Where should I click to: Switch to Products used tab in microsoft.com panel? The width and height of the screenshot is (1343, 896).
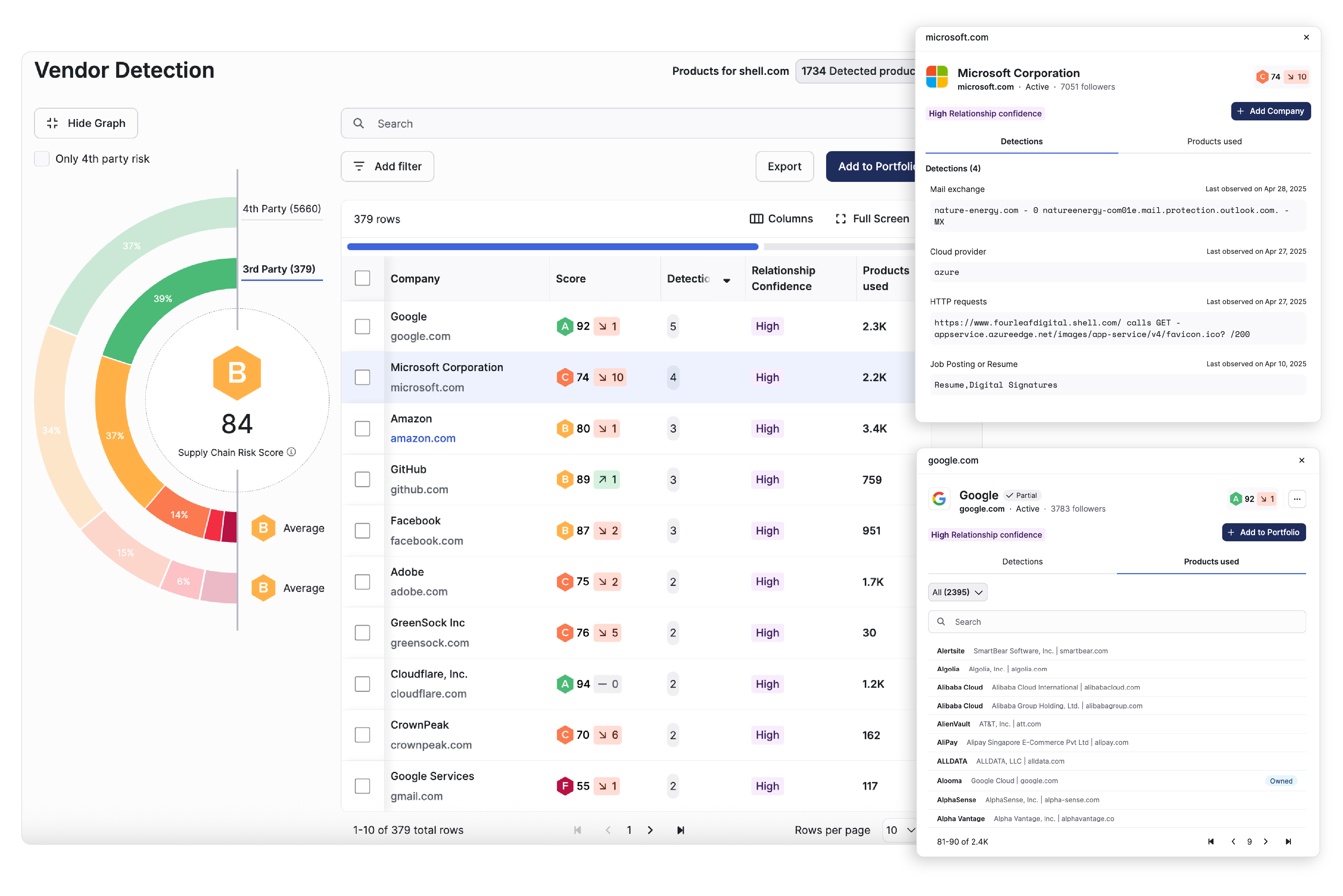pos(1214,141)
